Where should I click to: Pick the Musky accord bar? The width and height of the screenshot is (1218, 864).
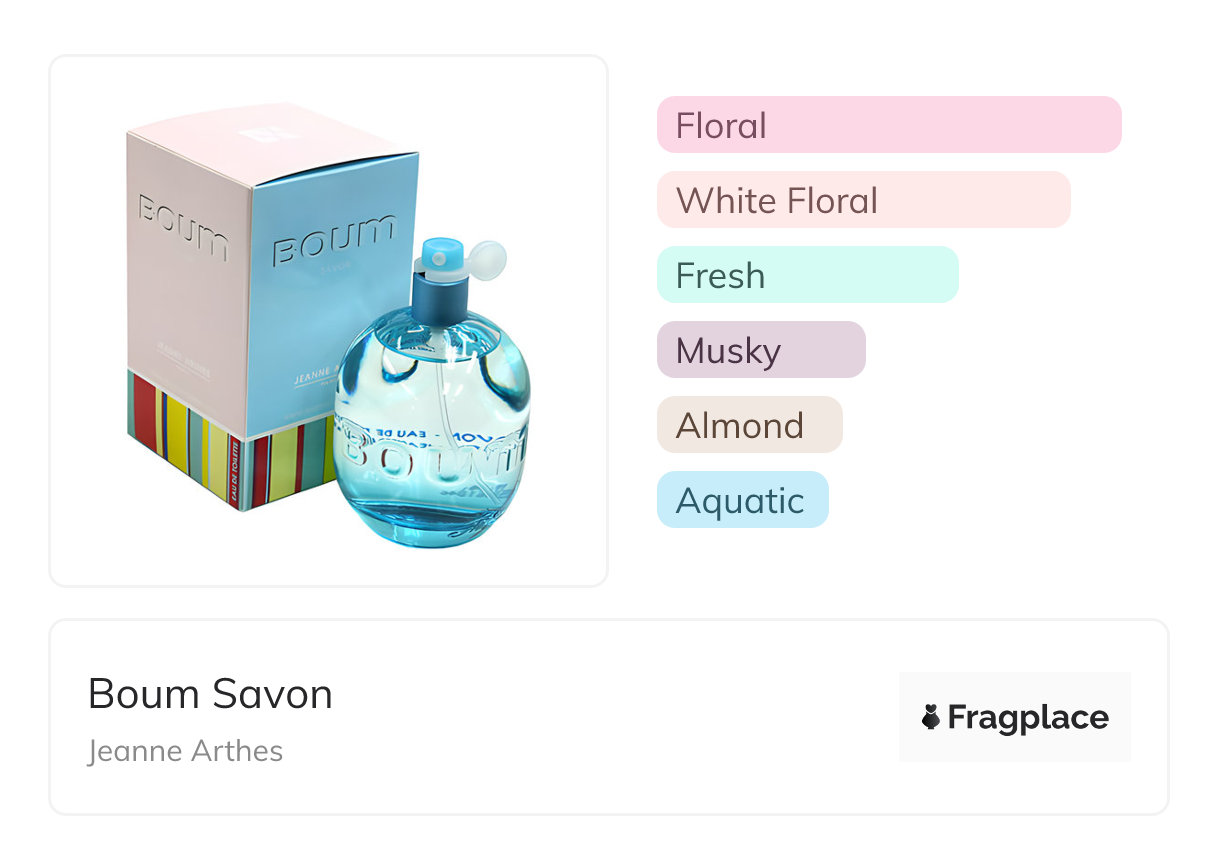760,350
